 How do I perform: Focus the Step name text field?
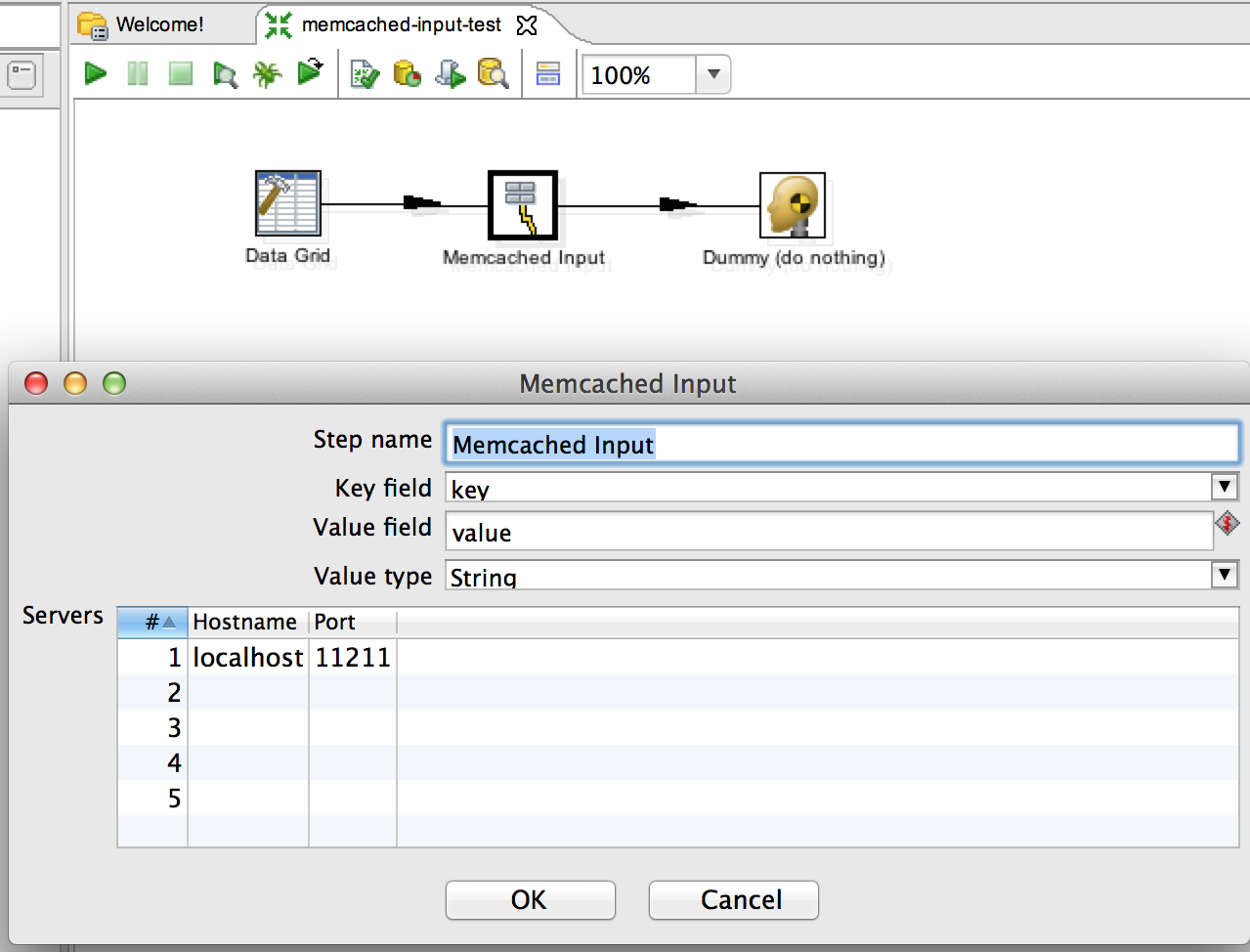[841, 444]
